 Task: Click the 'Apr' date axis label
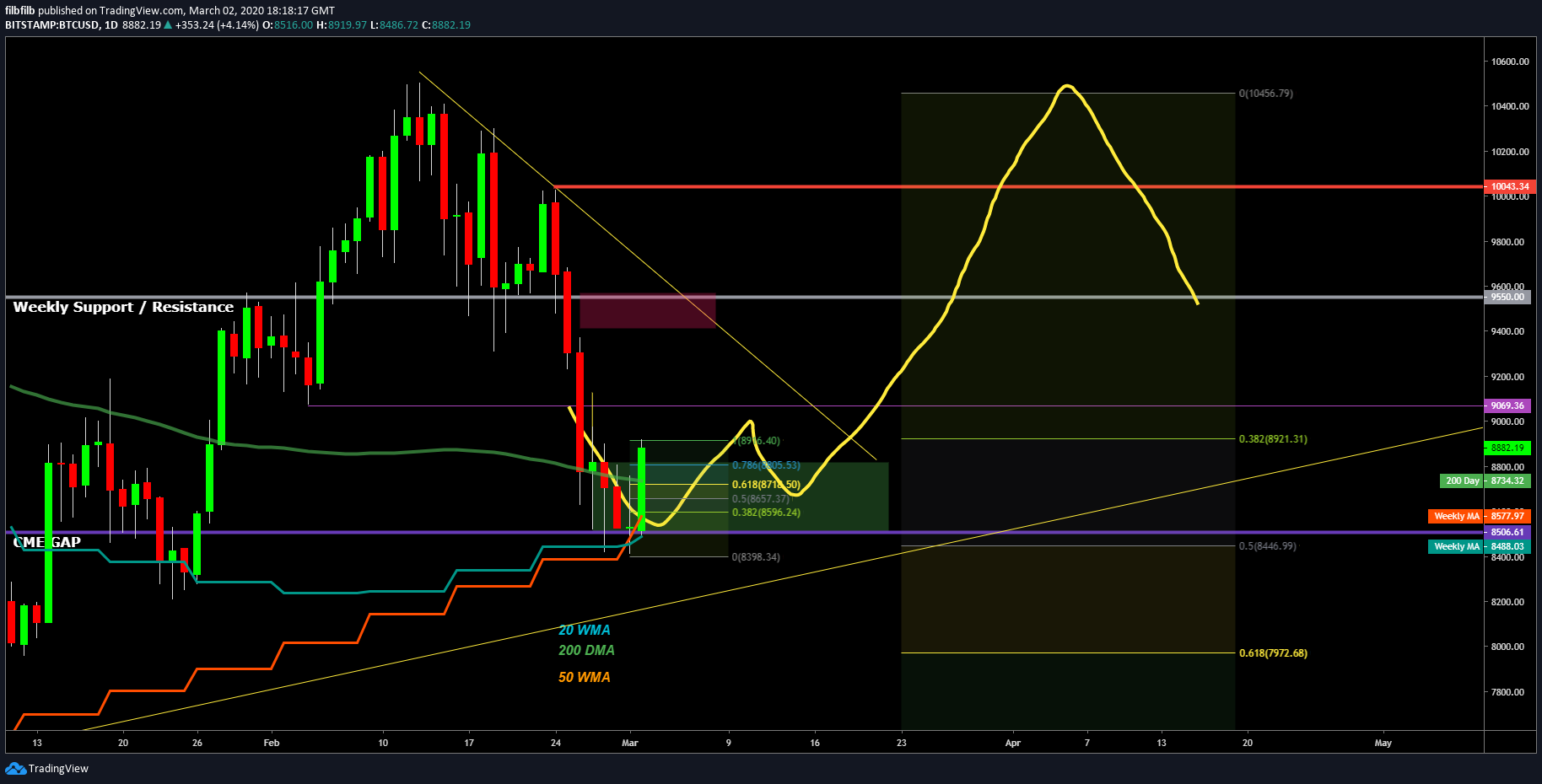(x=1013, y=743)
